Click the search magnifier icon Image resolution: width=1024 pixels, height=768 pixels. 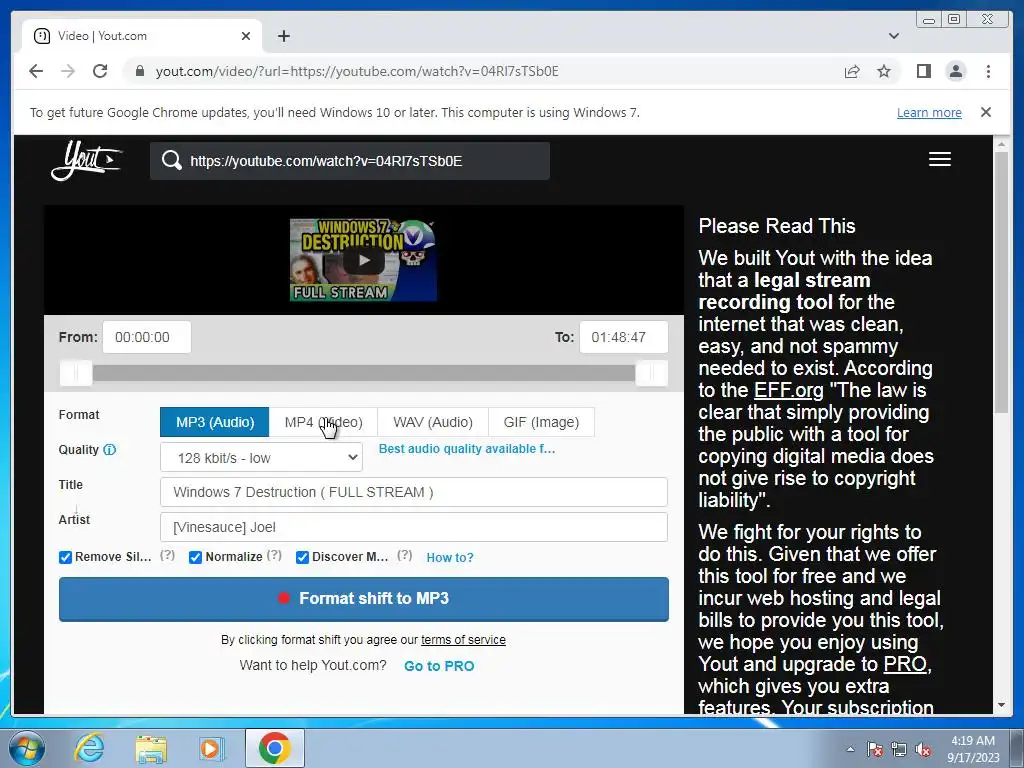pos(172,161)
